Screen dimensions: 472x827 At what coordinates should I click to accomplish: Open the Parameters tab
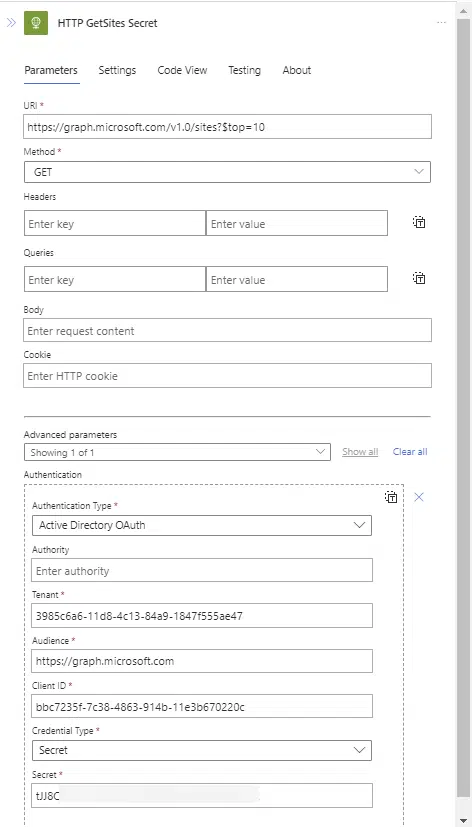[x=51, y=70]
